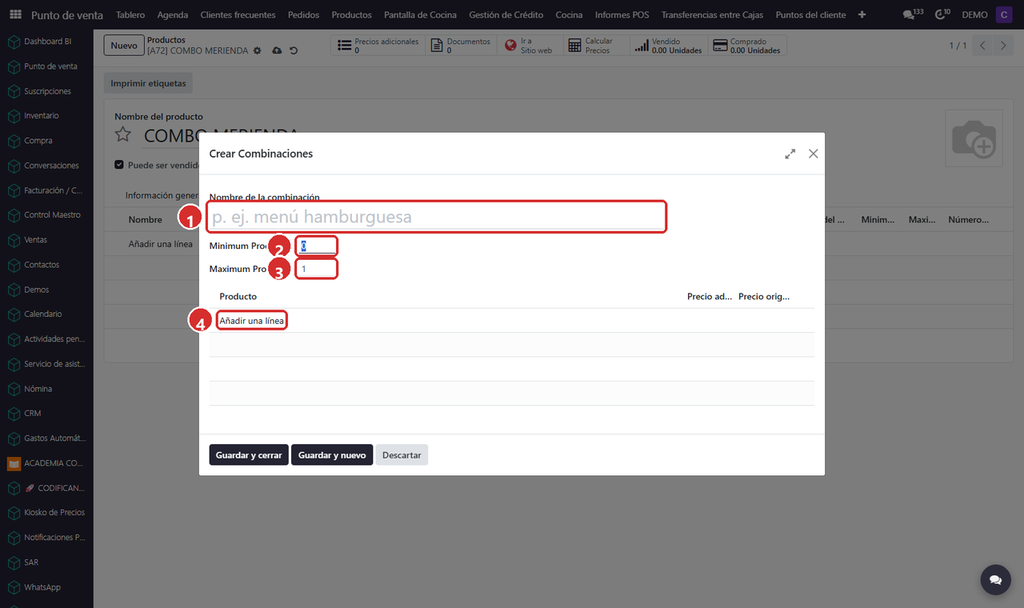Click Añadir una línea in dialog
The width and height of the screenshot is (1024, 608).
click(x=251, y=321)
